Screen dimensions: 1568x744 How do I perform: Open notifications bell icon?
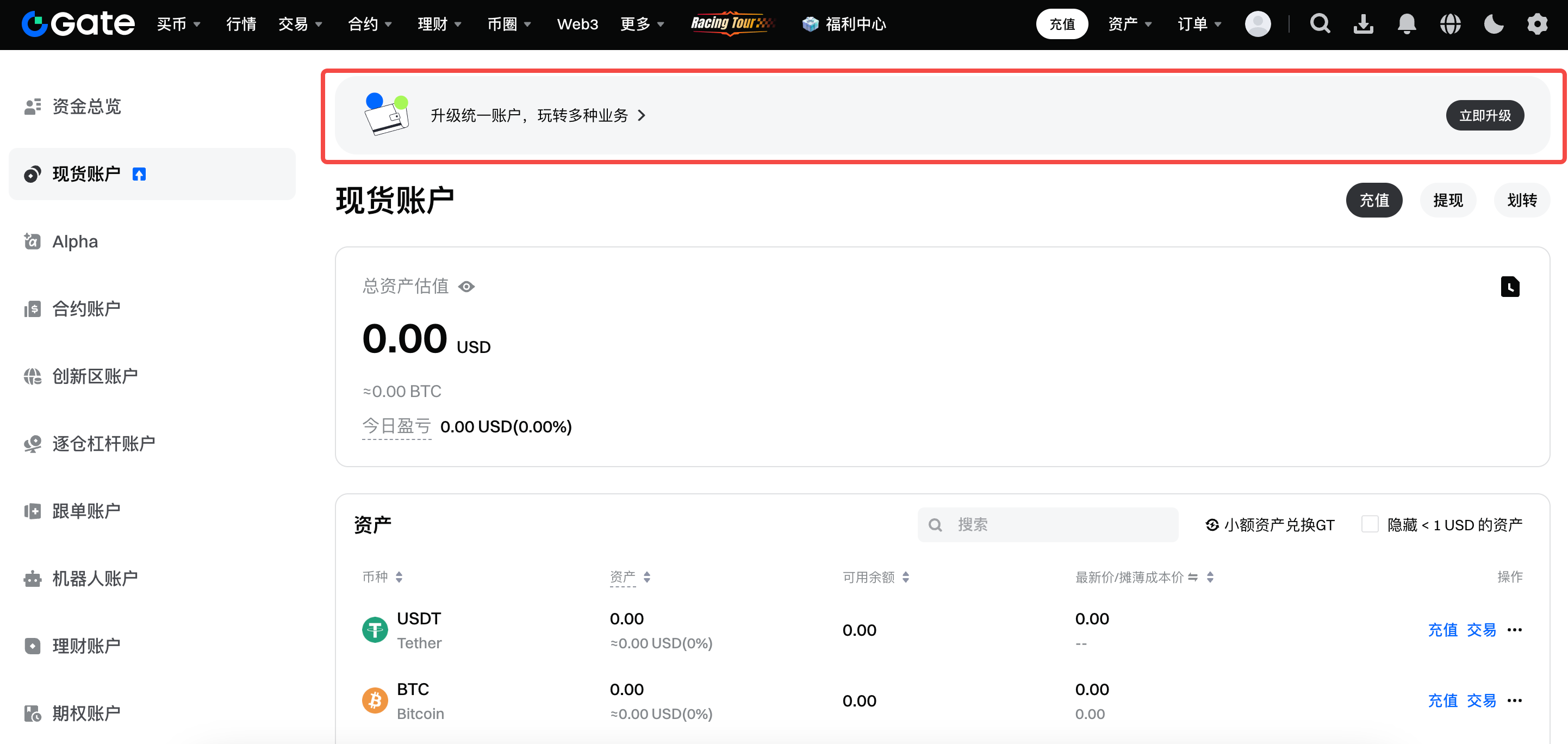click(1406, 24)
